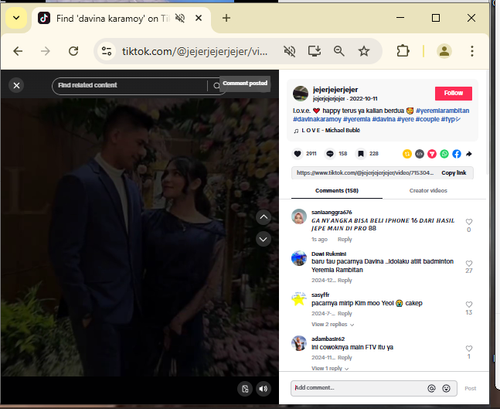Switch to the Creator videos tab
Viewport: 500px width, 409px height.
(428, 191)
